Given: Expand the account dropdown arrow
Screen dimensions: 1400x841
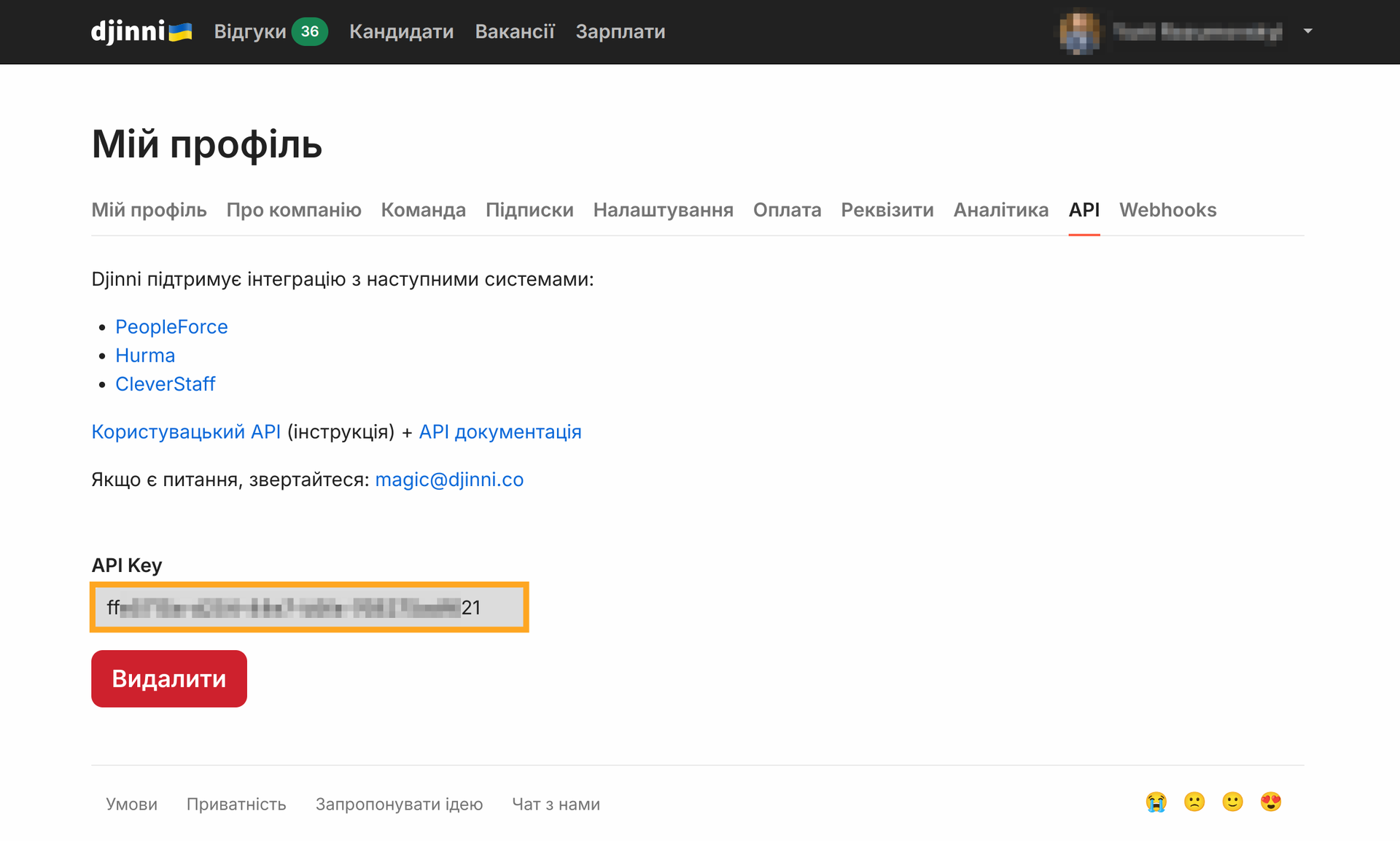Looking at the screenshot, I should click(x=1308, y=31).
